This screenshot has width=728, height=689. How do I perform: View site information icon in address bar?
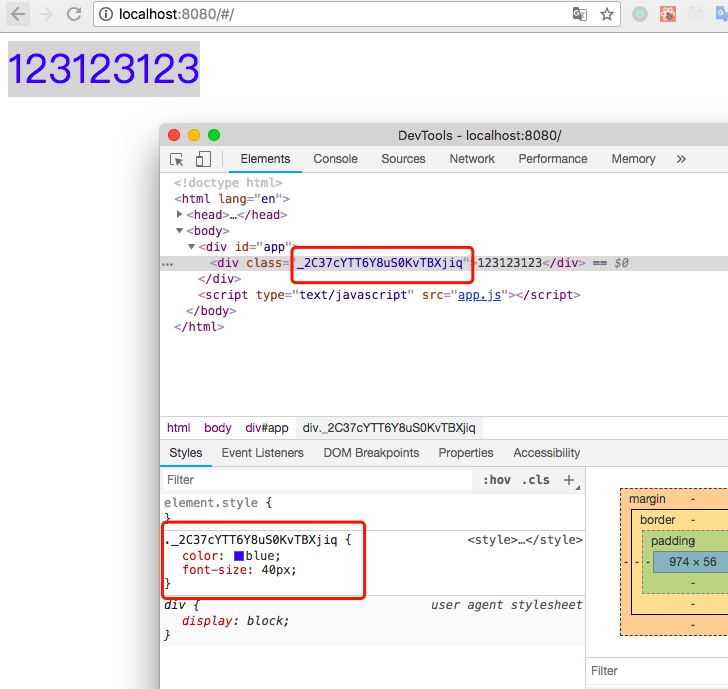pyautogui.click(x=106, y=14)
